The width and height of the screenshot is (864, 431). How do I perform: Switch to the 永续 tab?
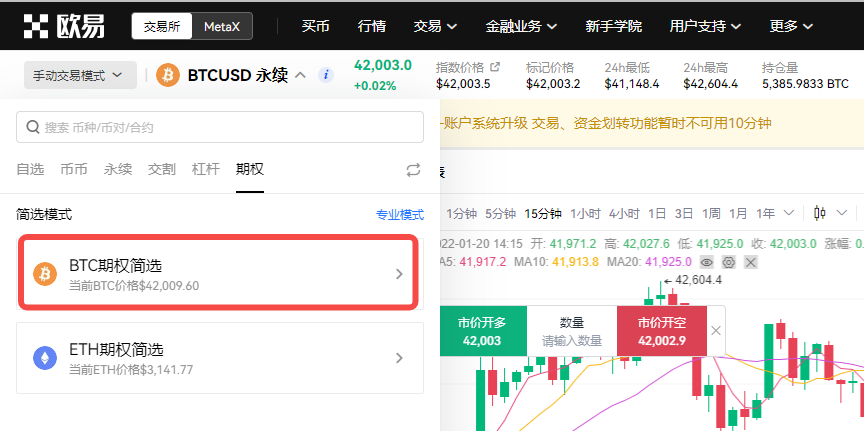[x=118, y=169]
